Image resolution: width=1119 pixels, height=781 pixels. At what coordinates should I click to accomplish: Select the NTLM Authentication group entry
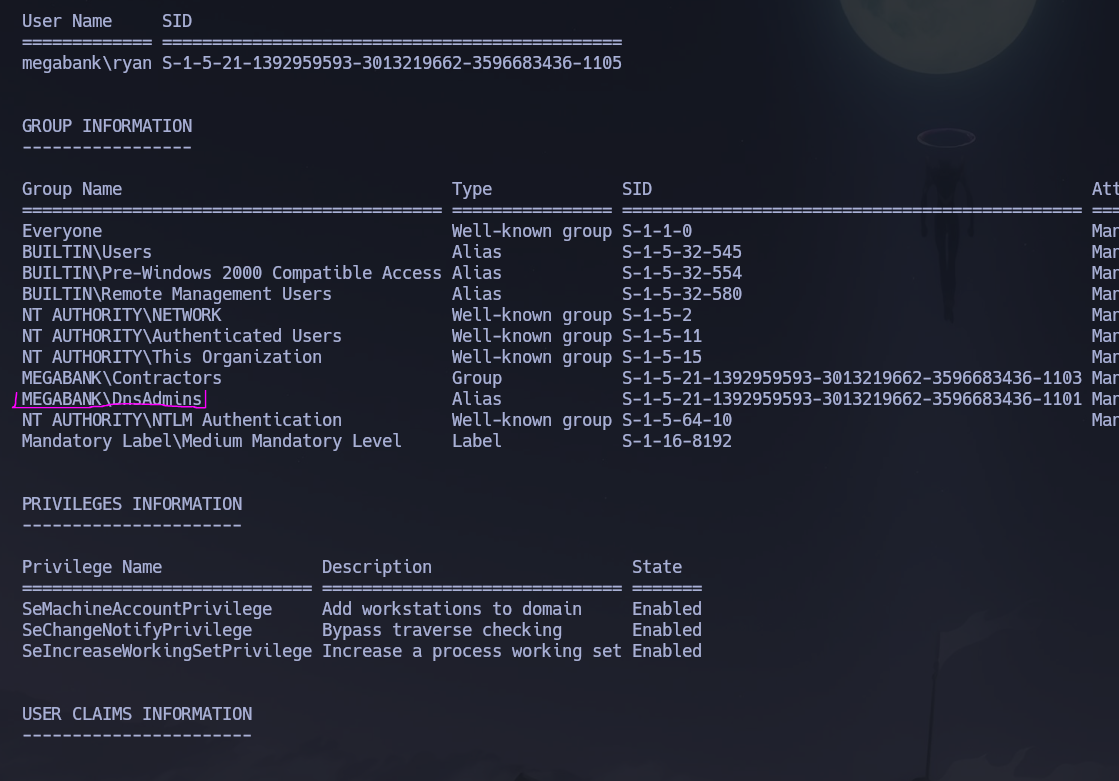tap(181, 420)
